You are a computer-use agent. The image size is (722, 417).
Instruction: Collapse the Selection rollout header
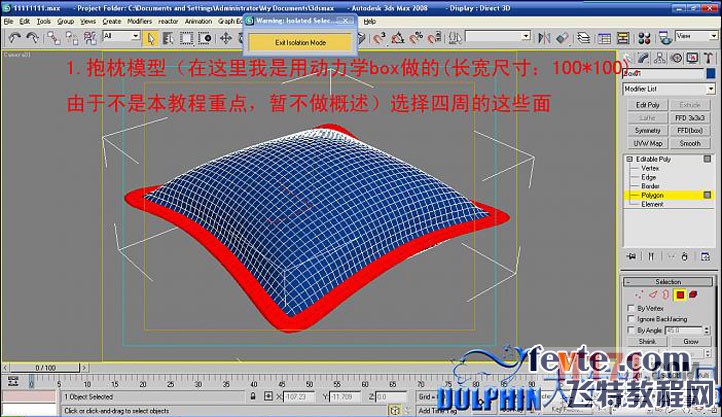click(668, 282)
